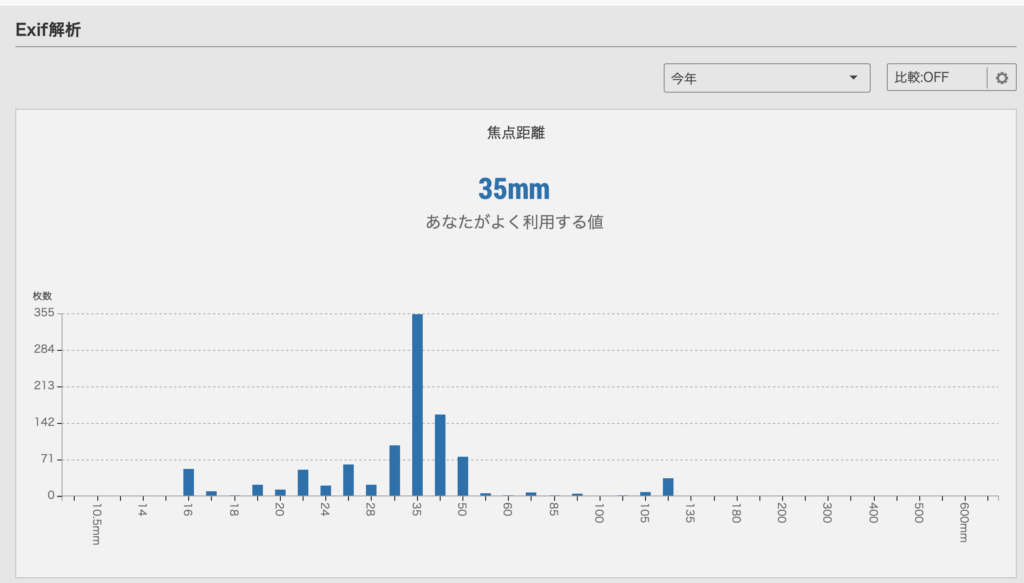
Task: Click the large blue 35mm value heading
Action: [513, 189]
